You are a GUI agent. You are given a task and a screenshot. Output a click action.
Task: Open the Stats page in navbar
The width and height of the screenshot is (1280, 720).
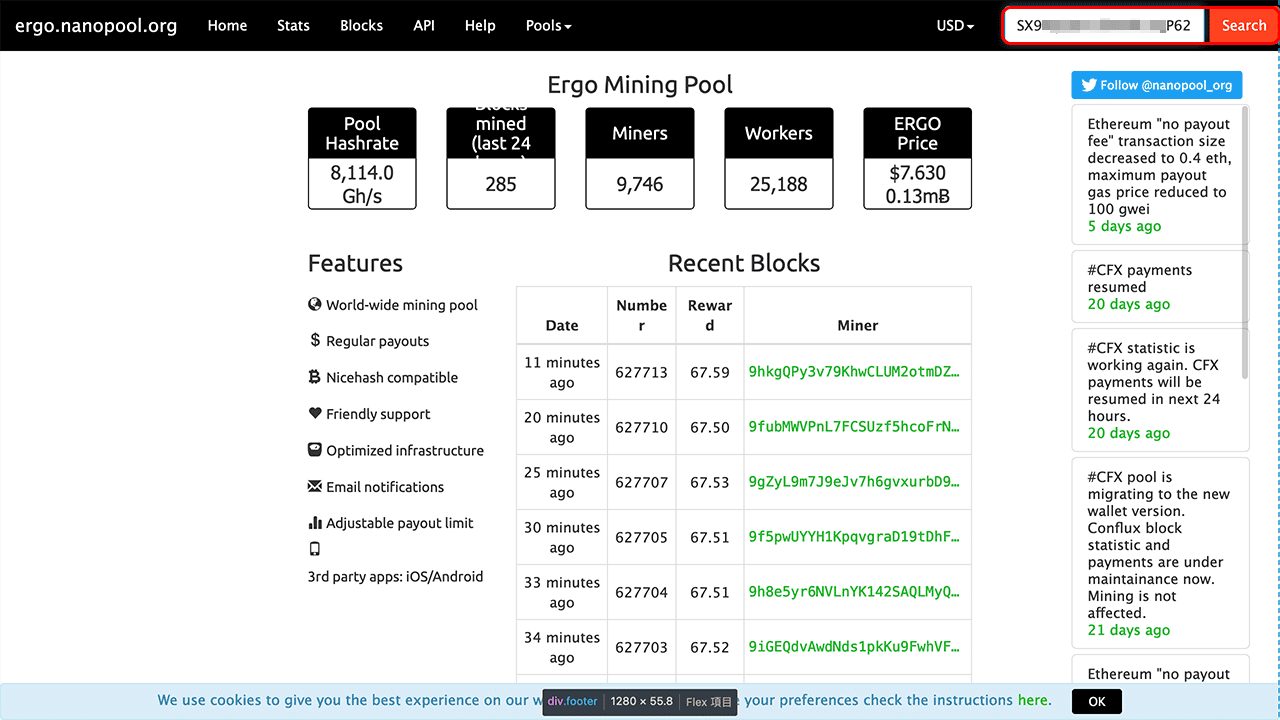[x=293, y=26]
